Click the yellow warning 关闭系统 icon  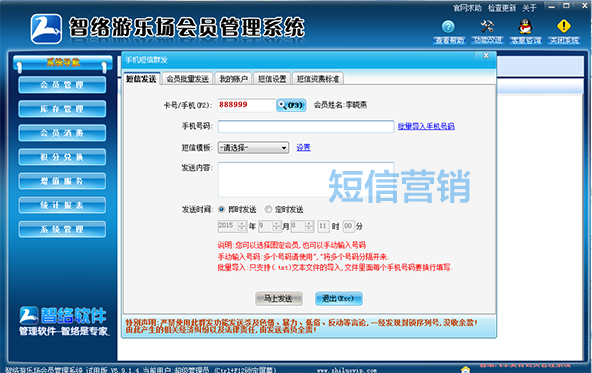point(564,26)
